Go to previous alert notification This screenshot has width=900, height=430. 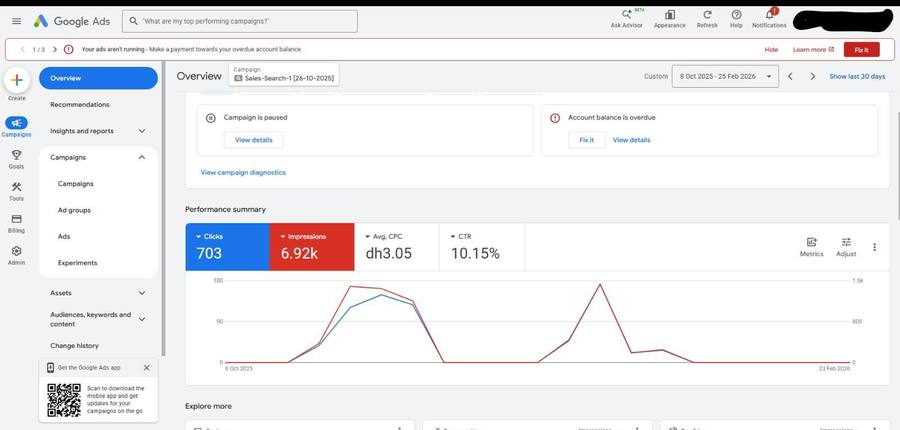pyautogui.click(x=22, y=49)
